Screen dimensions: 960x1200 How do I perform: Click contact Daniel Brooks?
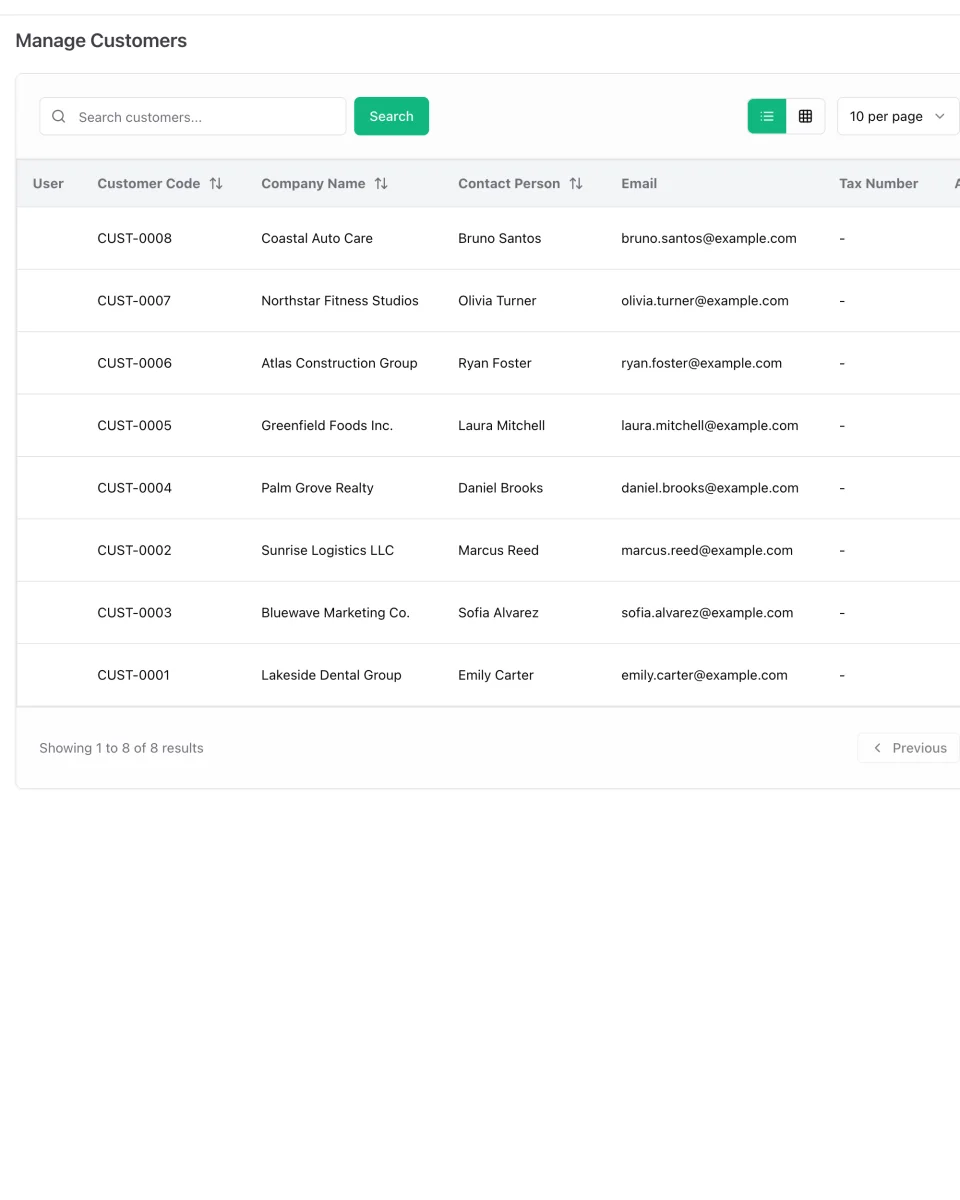click(501, 488)
